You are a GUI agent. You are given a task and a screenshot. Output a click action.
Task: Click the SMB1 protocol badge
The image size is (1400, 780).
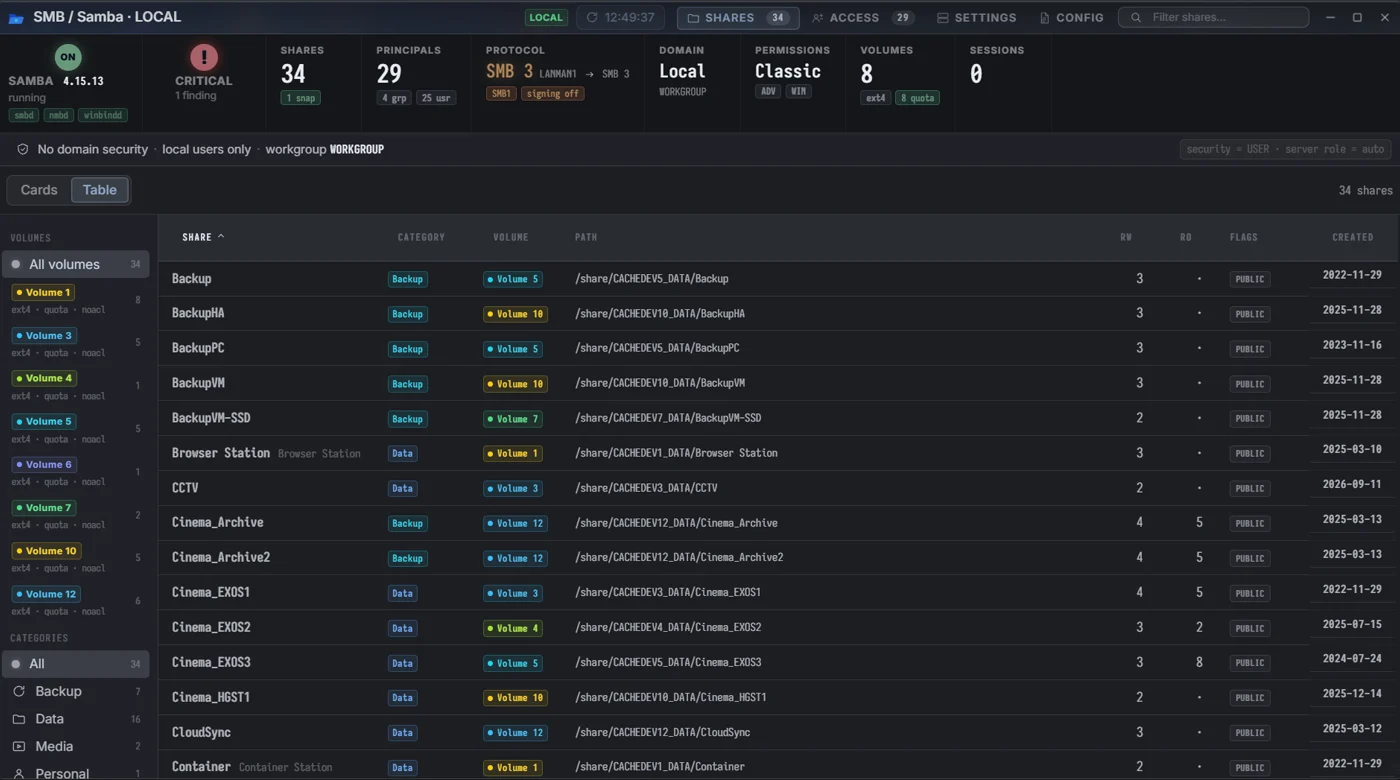pos(500,94)
